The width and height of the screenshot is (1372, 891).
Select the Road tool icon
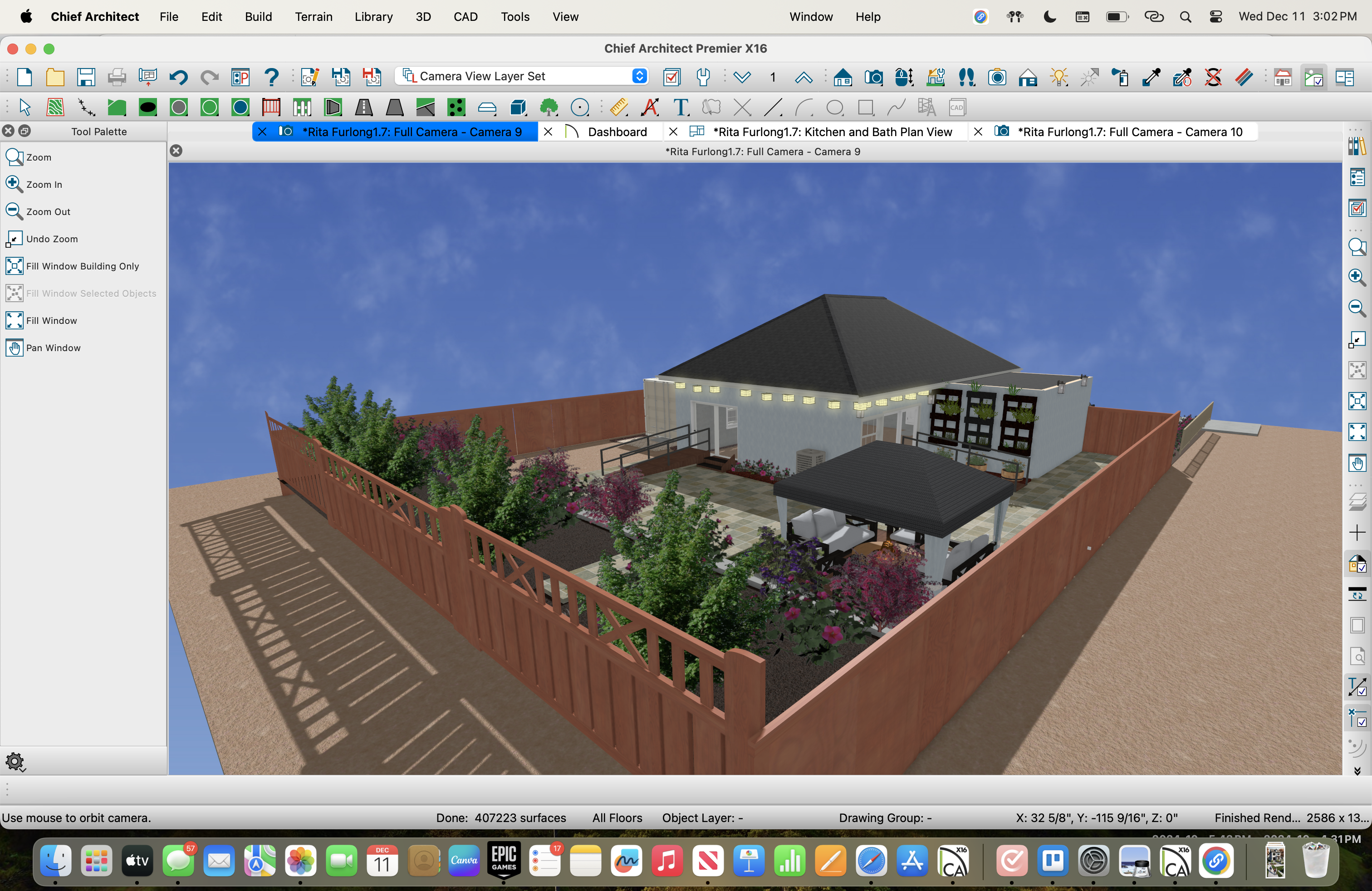364,107
